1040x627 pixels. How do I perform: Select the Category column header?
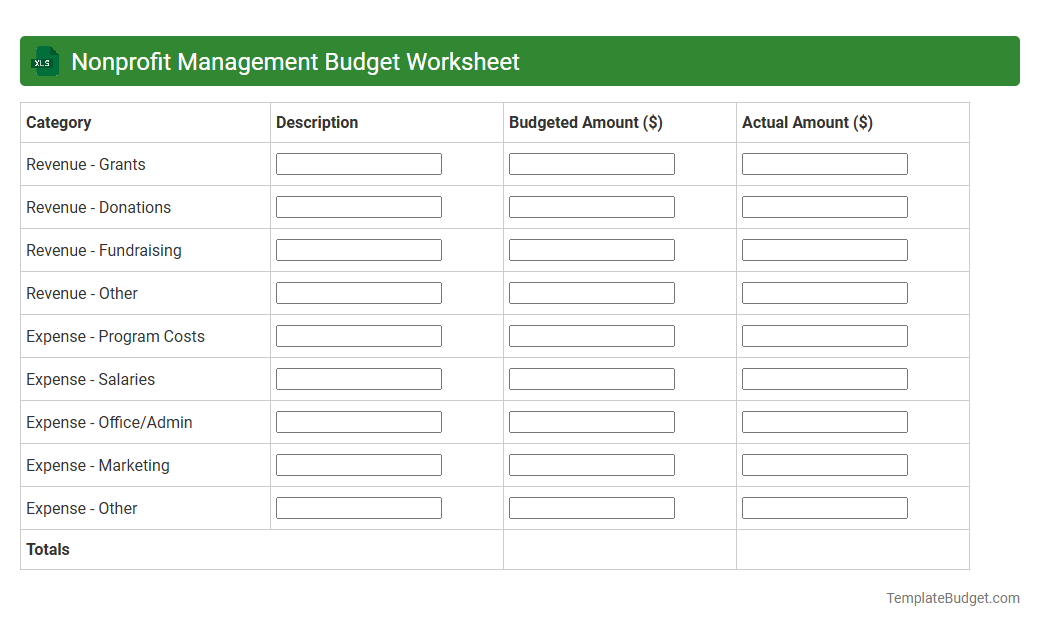coord(59,122)
